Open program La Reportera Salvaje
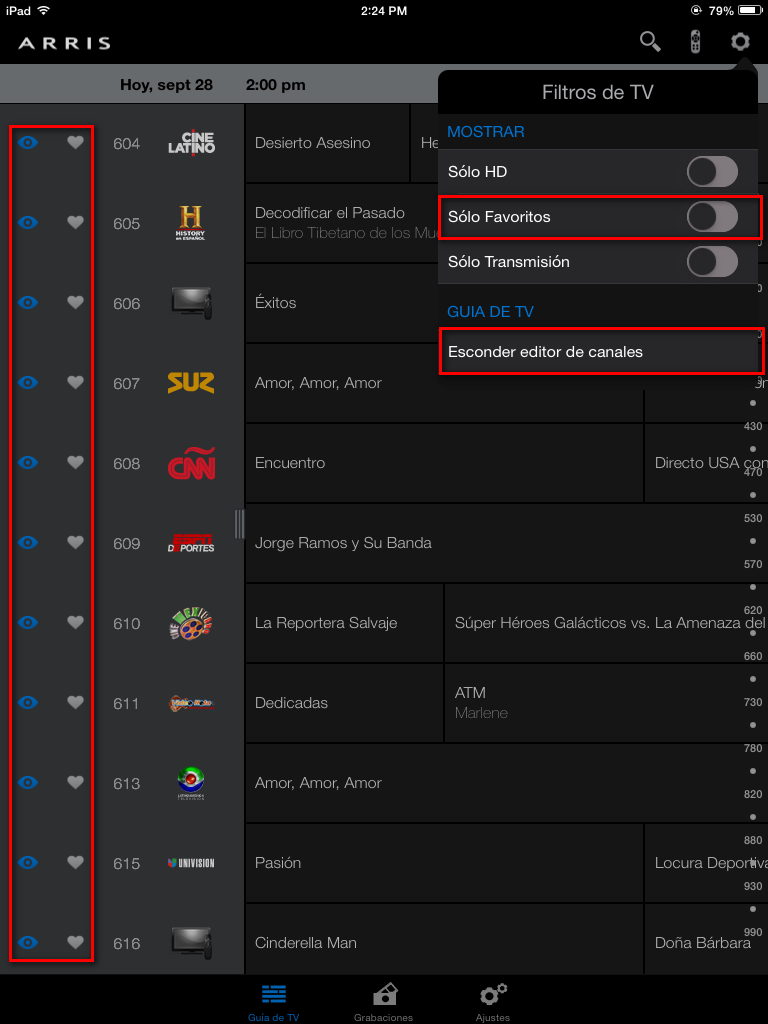768x1024 pixels. (x=344, y=623)
